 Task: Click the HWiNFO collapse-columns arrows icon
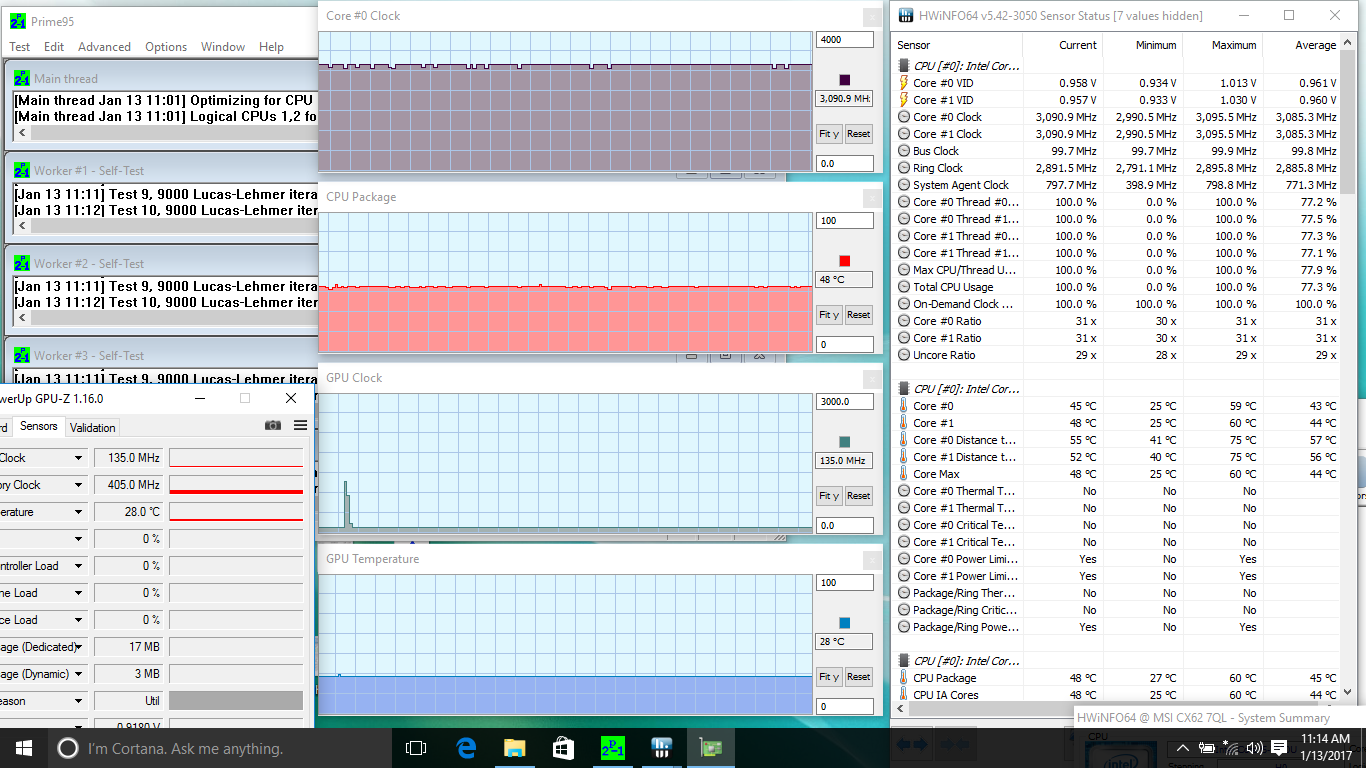click(957, 743)
